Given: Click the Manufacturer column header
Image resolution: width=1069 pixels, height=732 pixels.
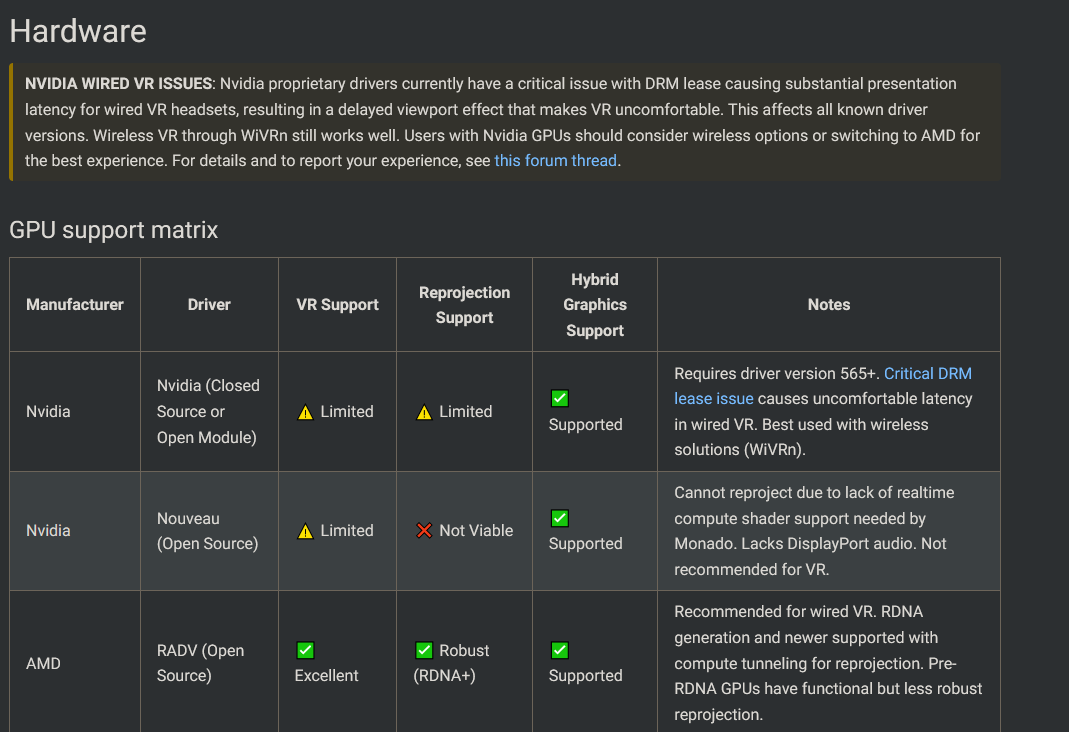Looking at the screenshot, I should [75, 305].
